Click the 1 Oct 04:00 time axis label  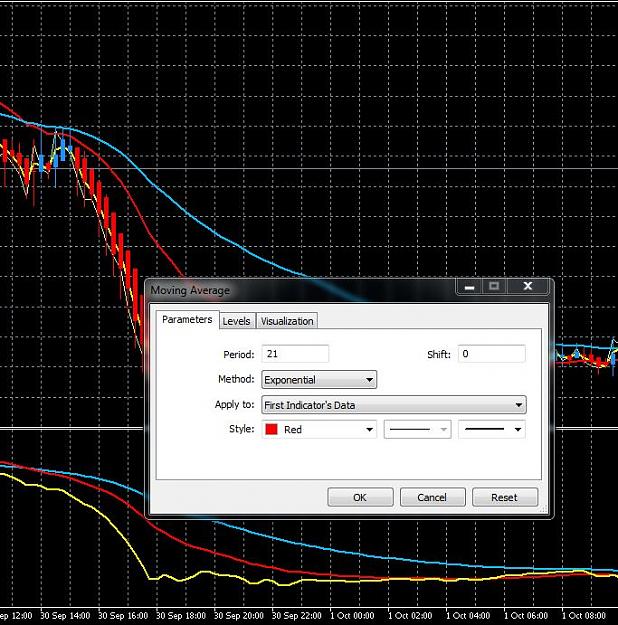(468, 616)
